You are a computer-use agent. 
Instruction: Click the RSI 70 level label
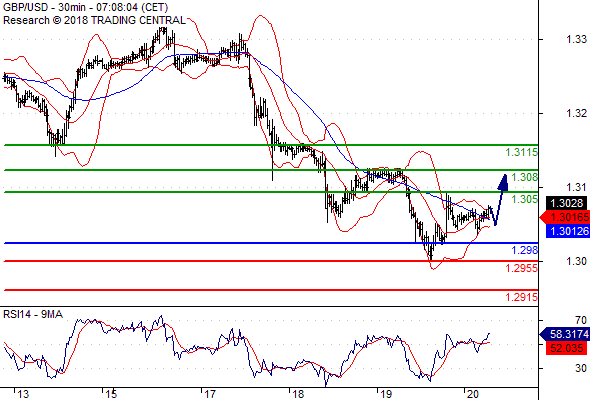[581, 320]
